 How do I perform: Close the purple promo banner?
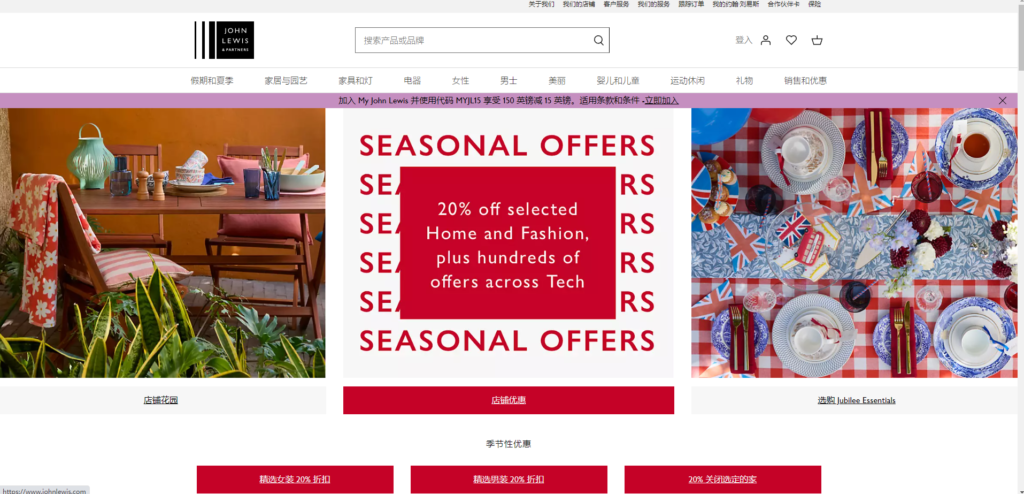click(1002, 100)
